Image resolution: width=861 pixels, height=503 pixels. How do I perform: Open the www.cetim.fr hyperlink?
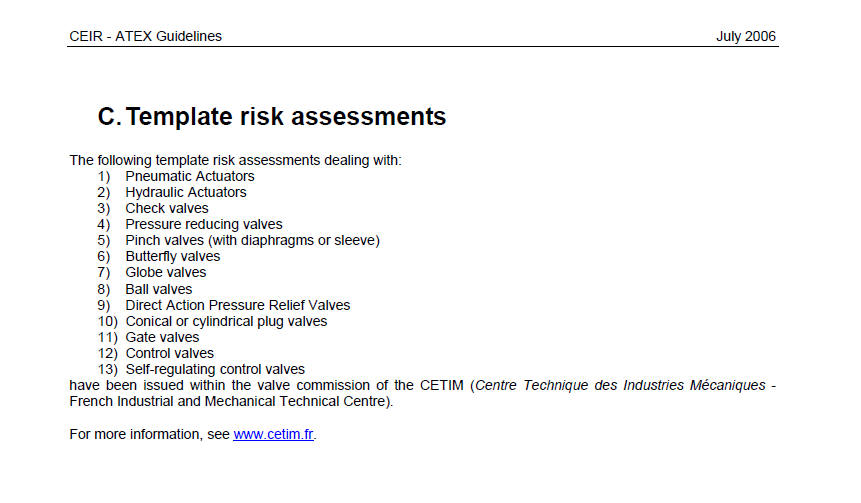pyautogui.click(x=273, y=434)
